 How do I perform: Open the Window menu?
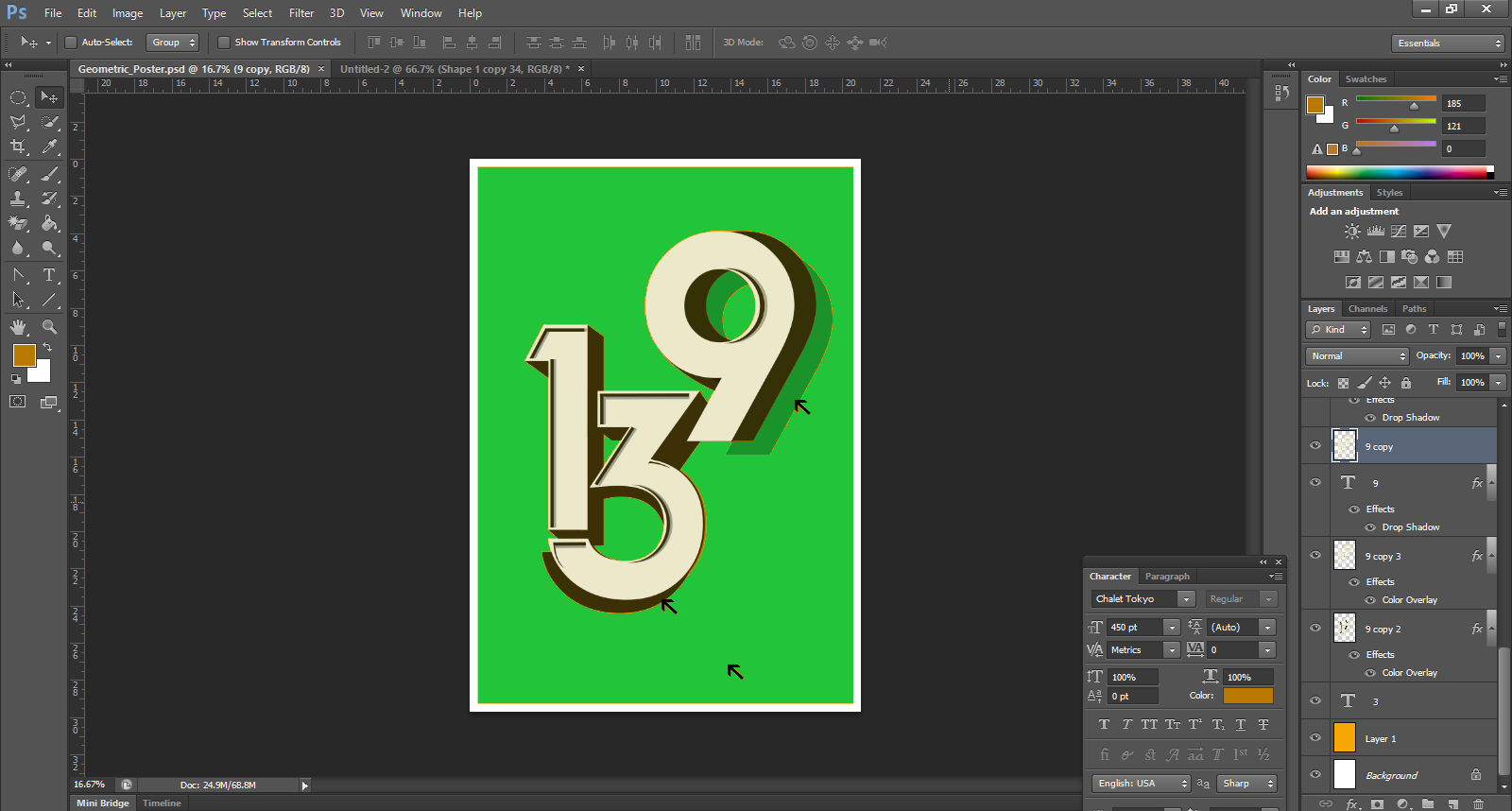click(x=421, y=13)
